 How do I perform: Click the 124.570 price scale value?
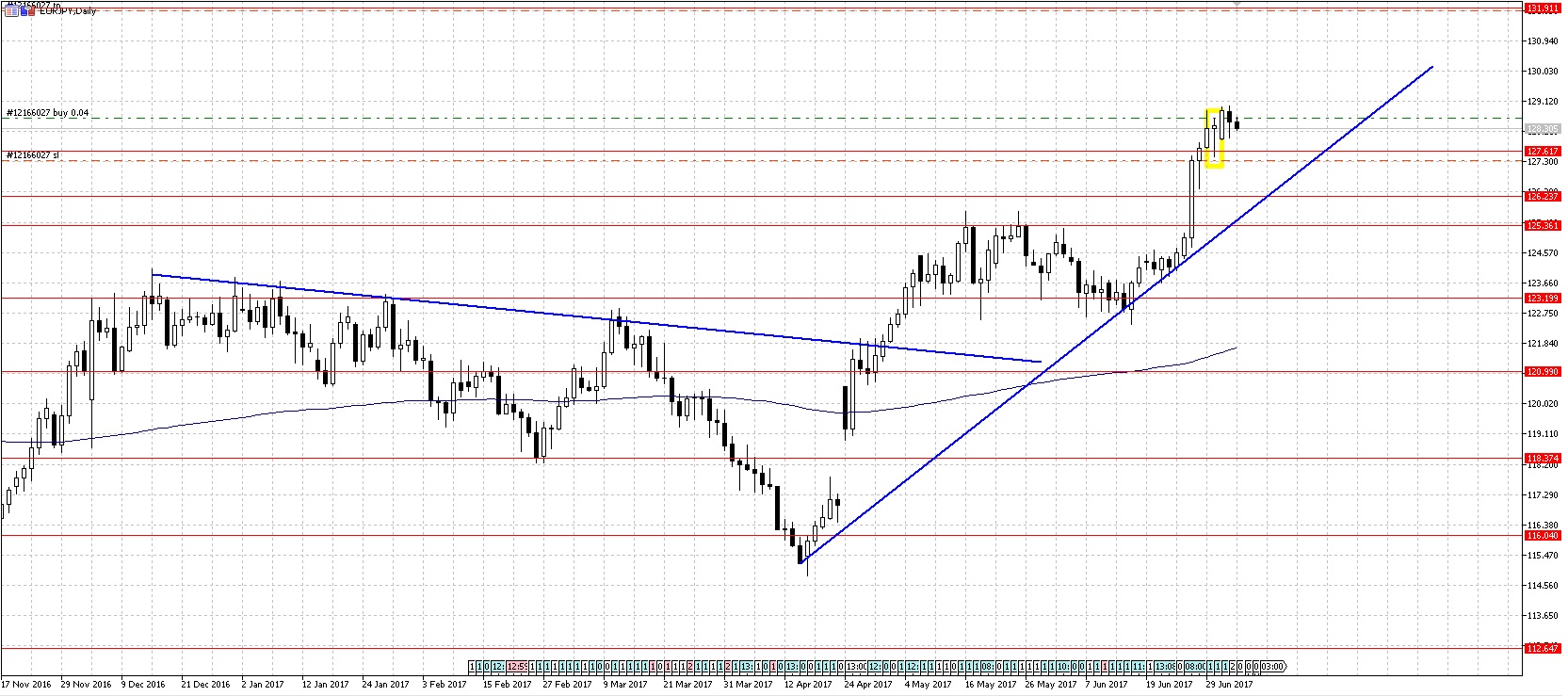coord(1543,252)
